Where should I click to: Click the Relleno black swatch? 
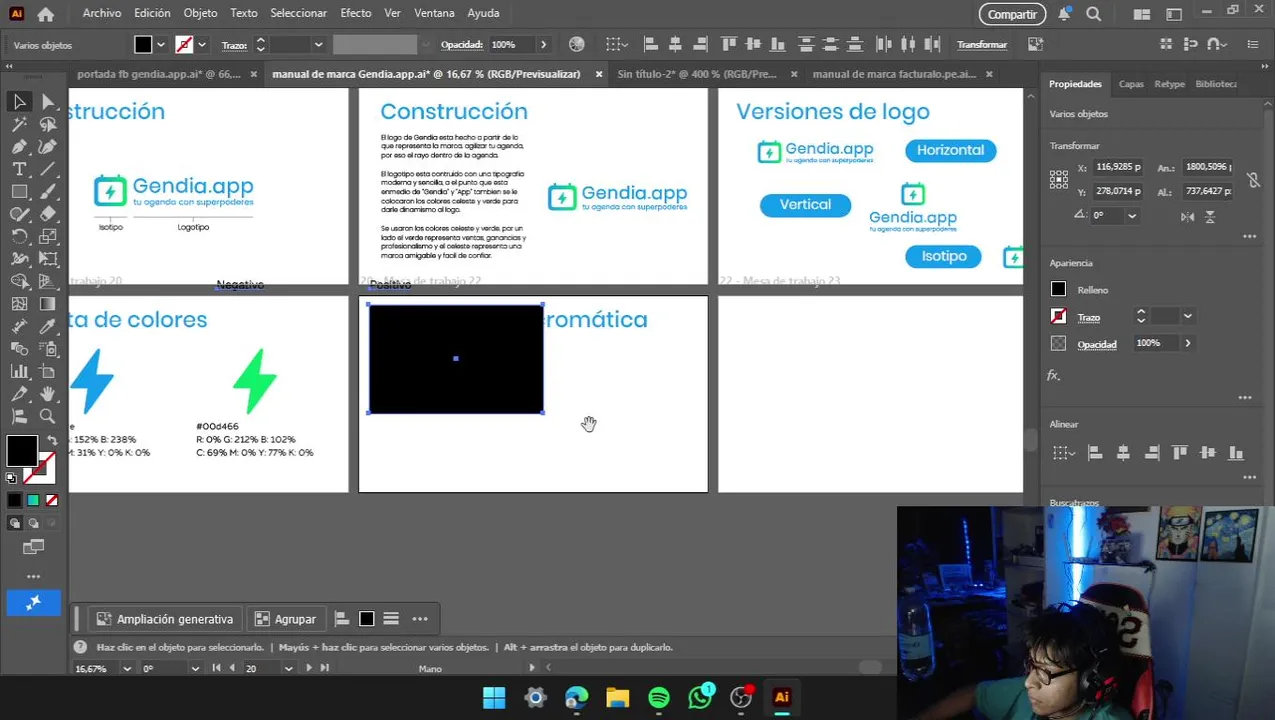(x=1058, y=289)
